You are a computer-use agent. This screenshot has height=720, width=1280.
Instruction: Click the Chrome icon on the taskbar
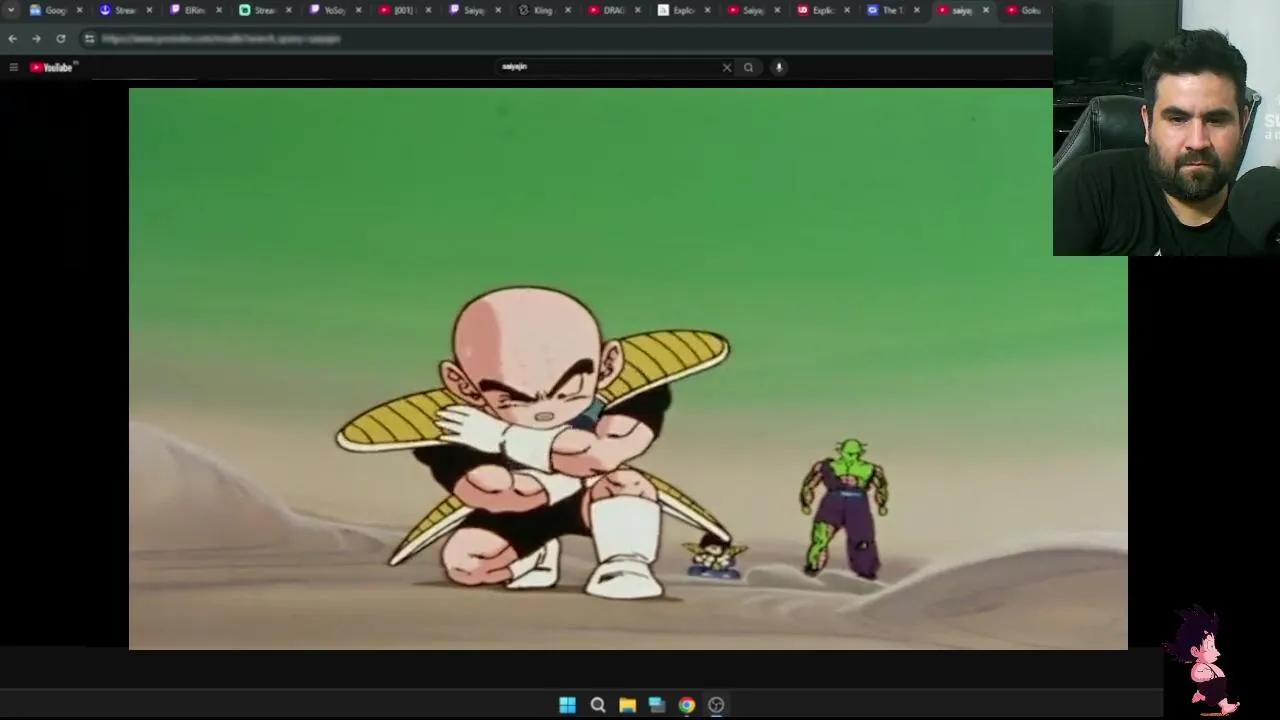[x=686, y=705]
